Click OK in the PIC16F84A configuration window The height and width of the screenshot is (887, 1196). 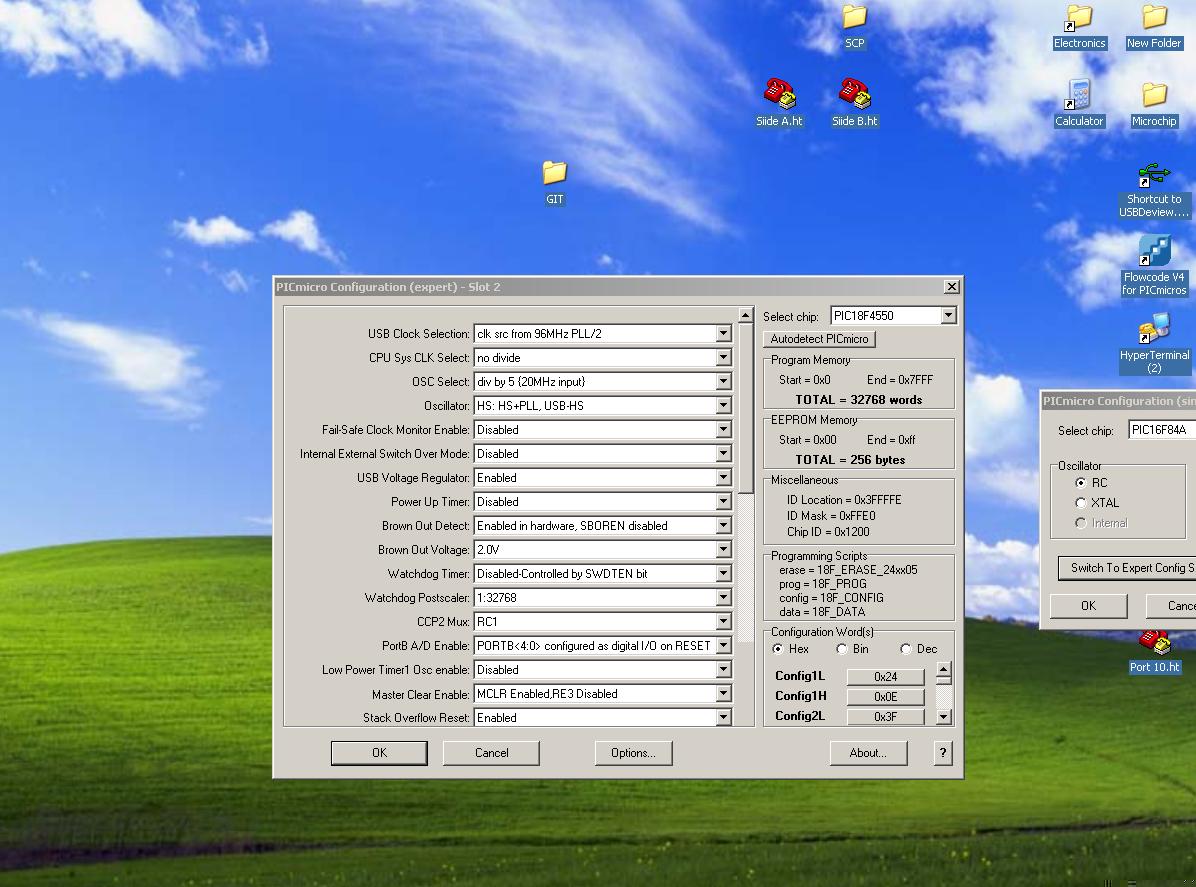pos(1088,606)
